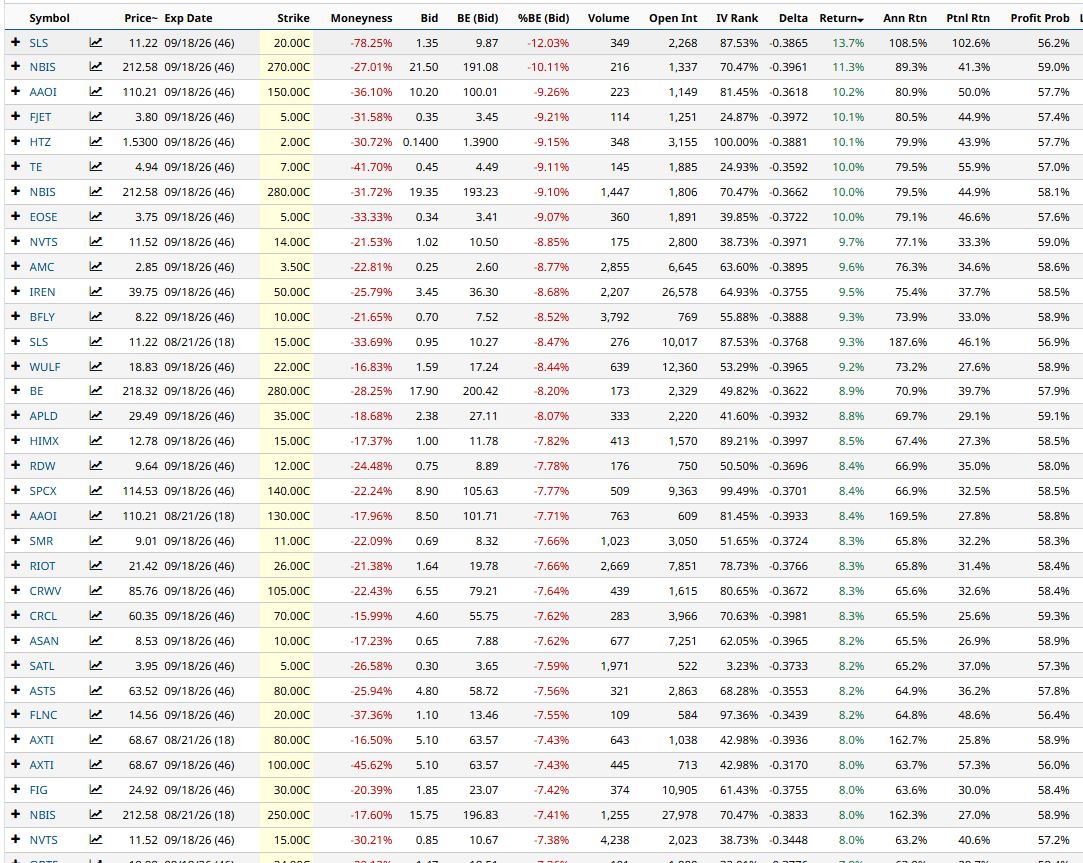Sort by Profit Prob column header

pyautogui.click(x=1039, y=18)
